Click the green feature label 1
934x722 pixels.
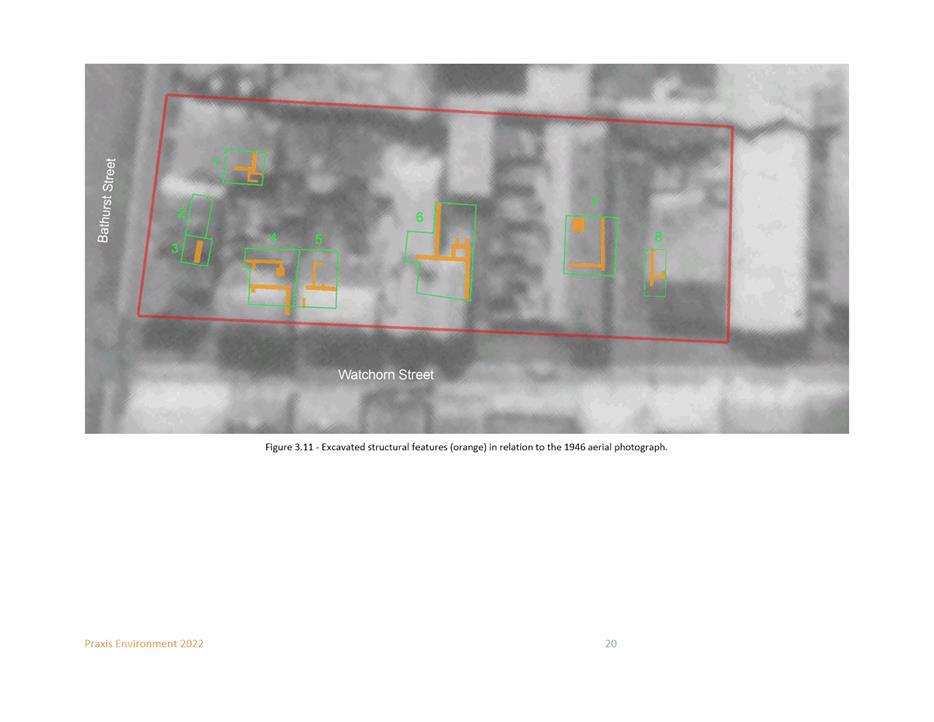click(x=217, y=162)
